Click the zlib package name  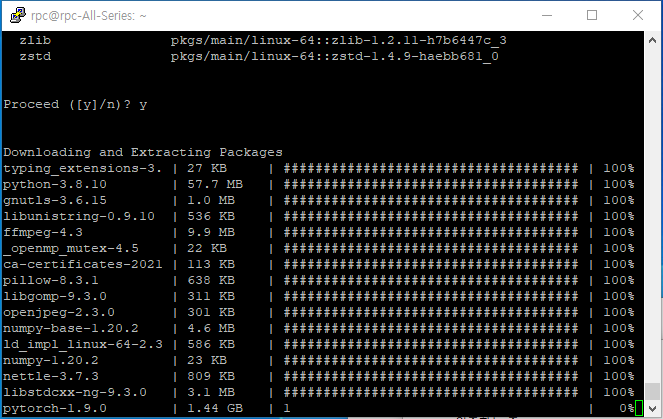tap(35, 41)
